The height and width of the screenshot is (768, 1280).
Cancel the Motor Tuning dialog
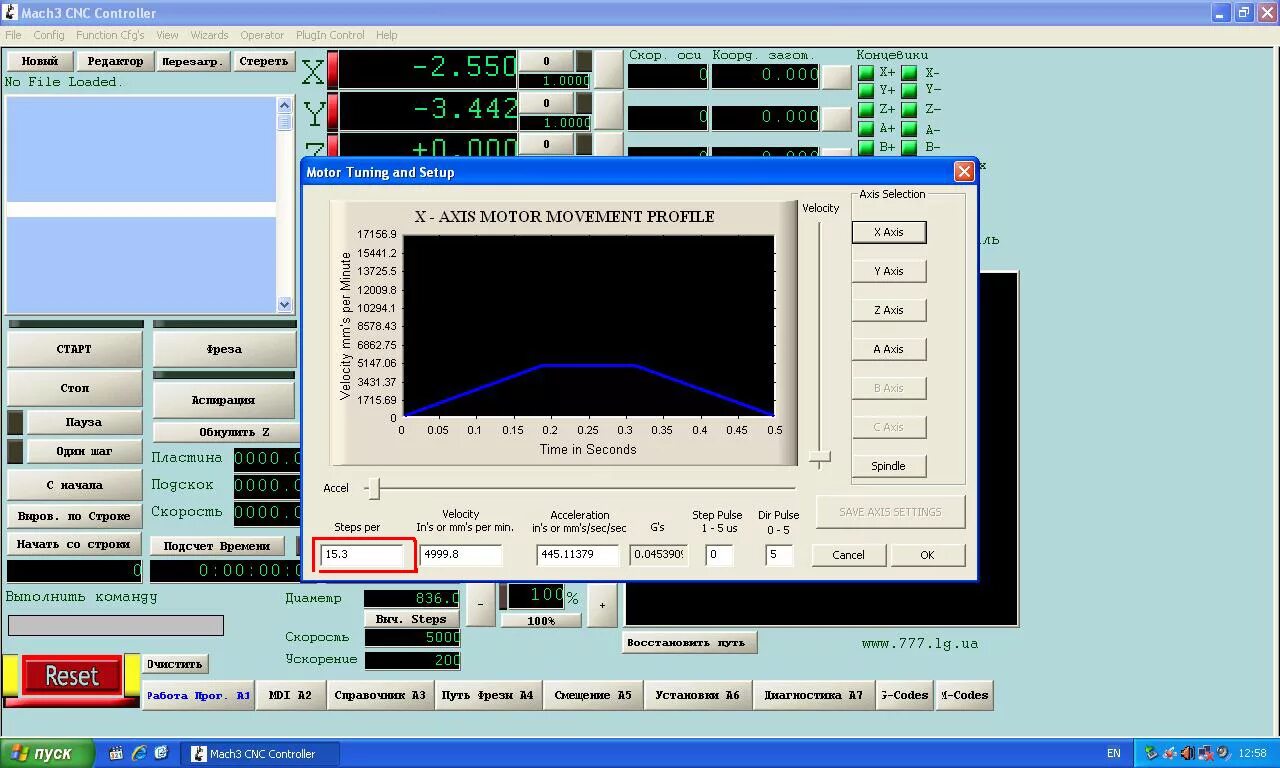click(x=848, y=554)
